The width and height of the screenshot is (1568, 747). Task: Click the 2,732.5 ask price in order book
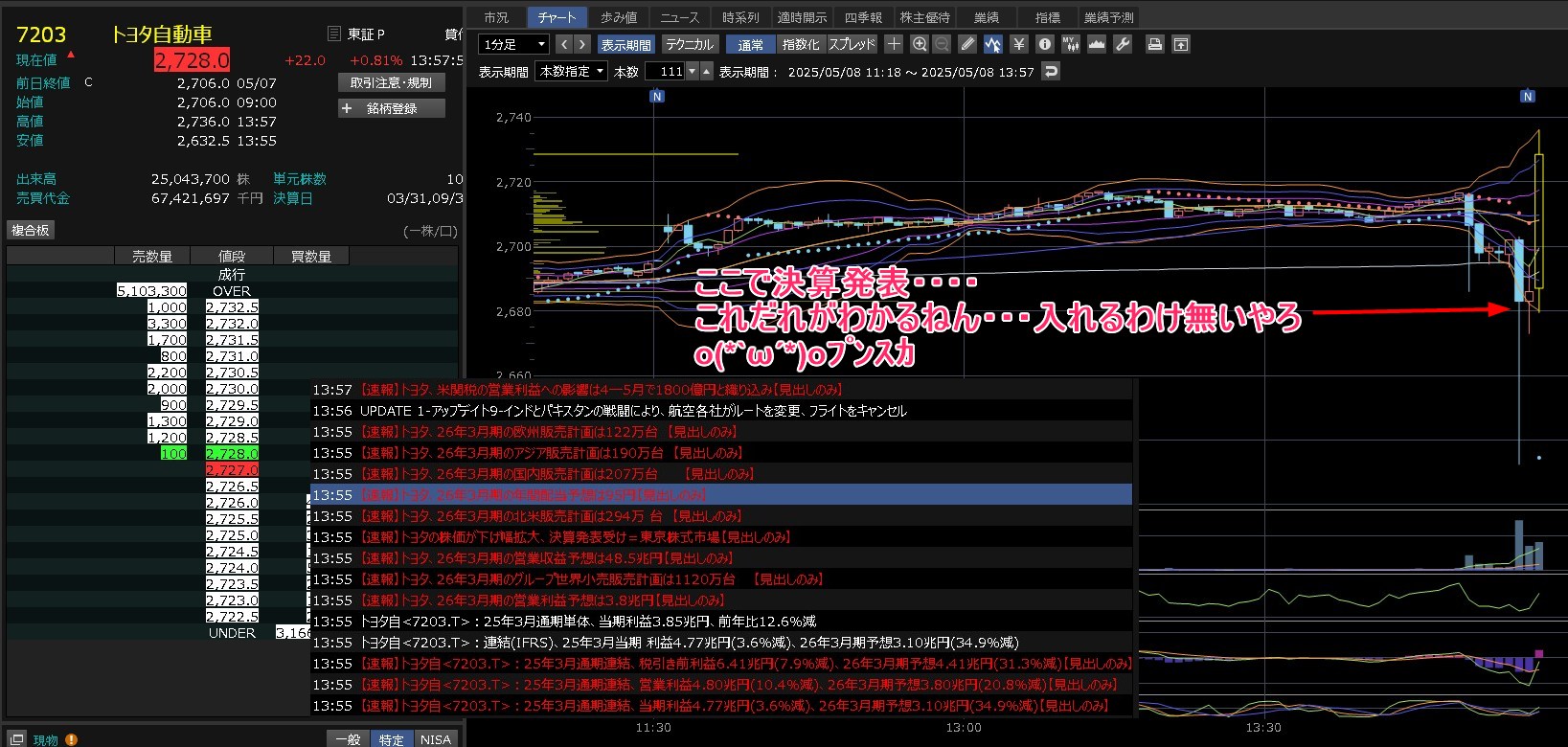click(x=232, y=306)
